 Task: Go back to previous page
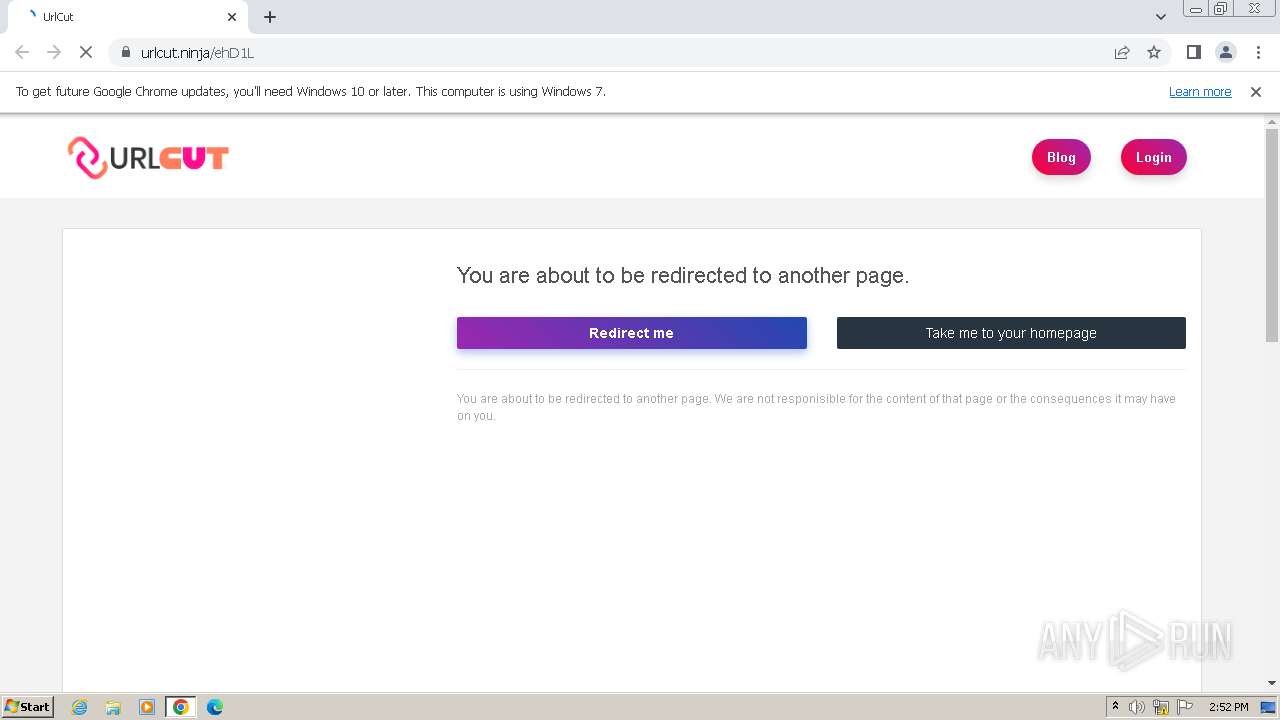22,52
